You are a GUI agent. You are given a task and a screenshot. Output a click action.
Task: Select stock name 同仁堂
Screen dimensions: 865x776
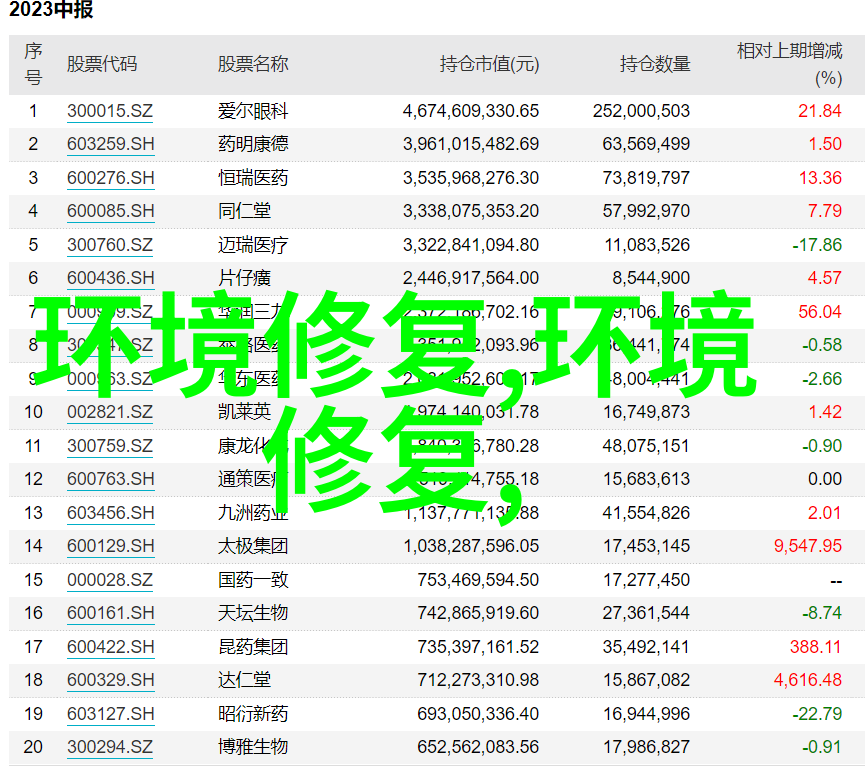click(x=244, y=211)
